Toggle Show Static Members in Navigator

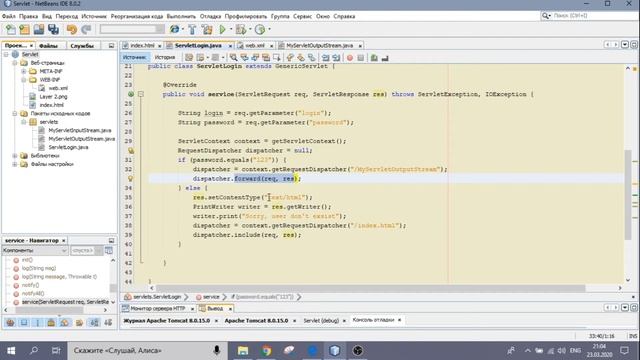(x=38, y=323)
